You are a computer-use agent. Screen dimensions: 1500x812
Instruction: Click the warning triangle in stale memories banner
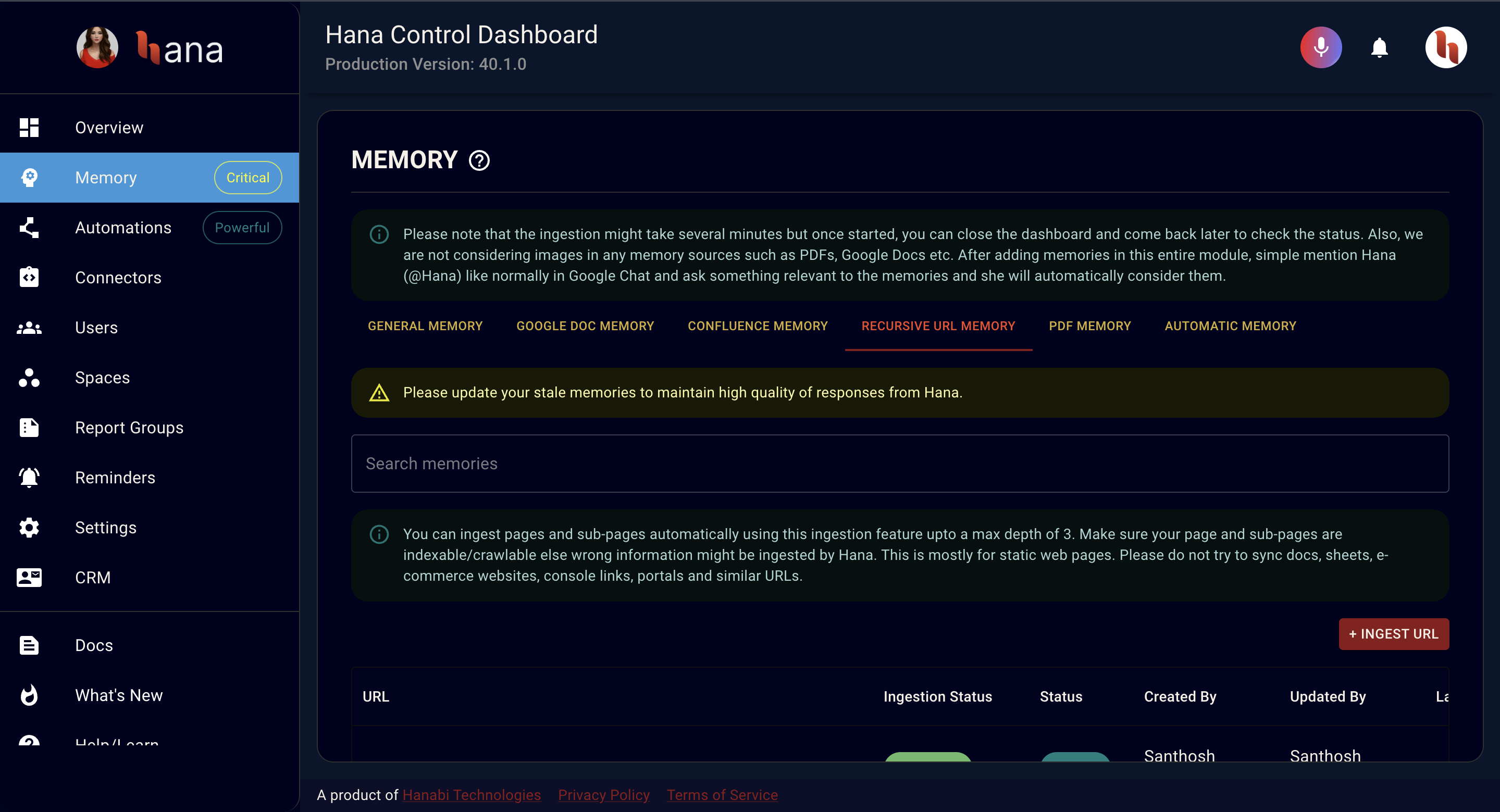pos(379,393)
